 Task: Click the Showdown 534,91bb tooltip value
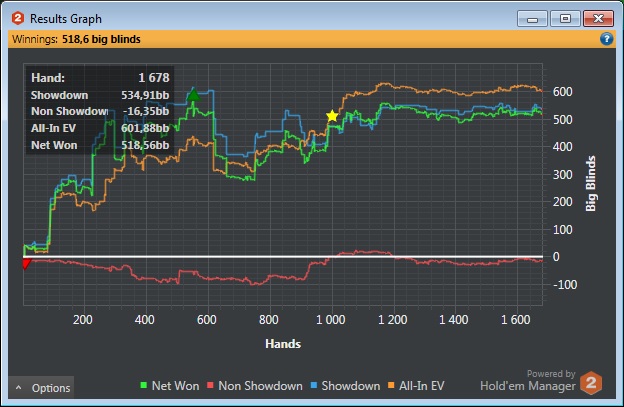(x=145, y=95)
